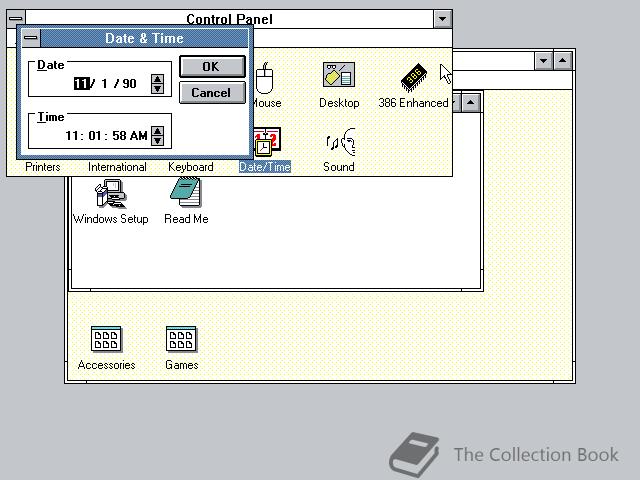This screenshot has height=480, width=640.
Task: Open the Windows Setup icon
Action: (x=110, y=193)
